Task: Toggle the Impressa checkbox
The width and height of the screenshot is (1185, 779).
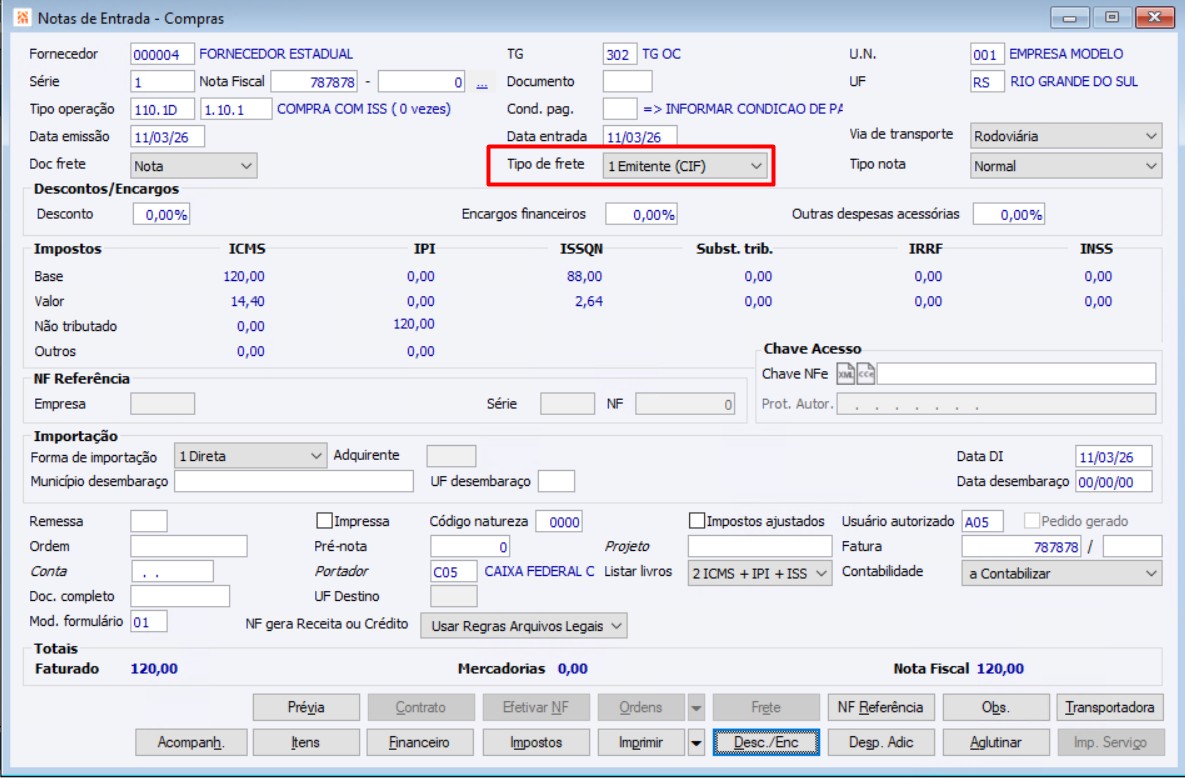Action: click(324, 521)
